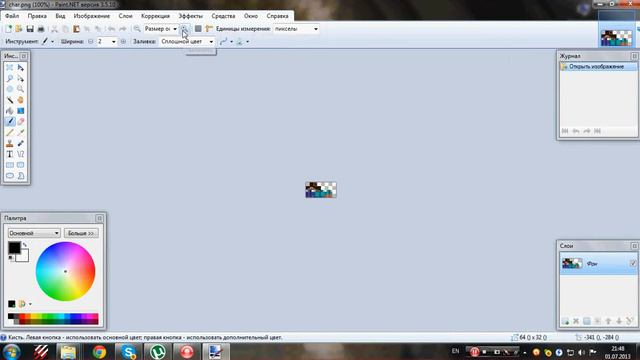This screenshot has width=640, height=360.
Task: Open Основной color selector dropdown in Палитра
Action: [34, 233]
